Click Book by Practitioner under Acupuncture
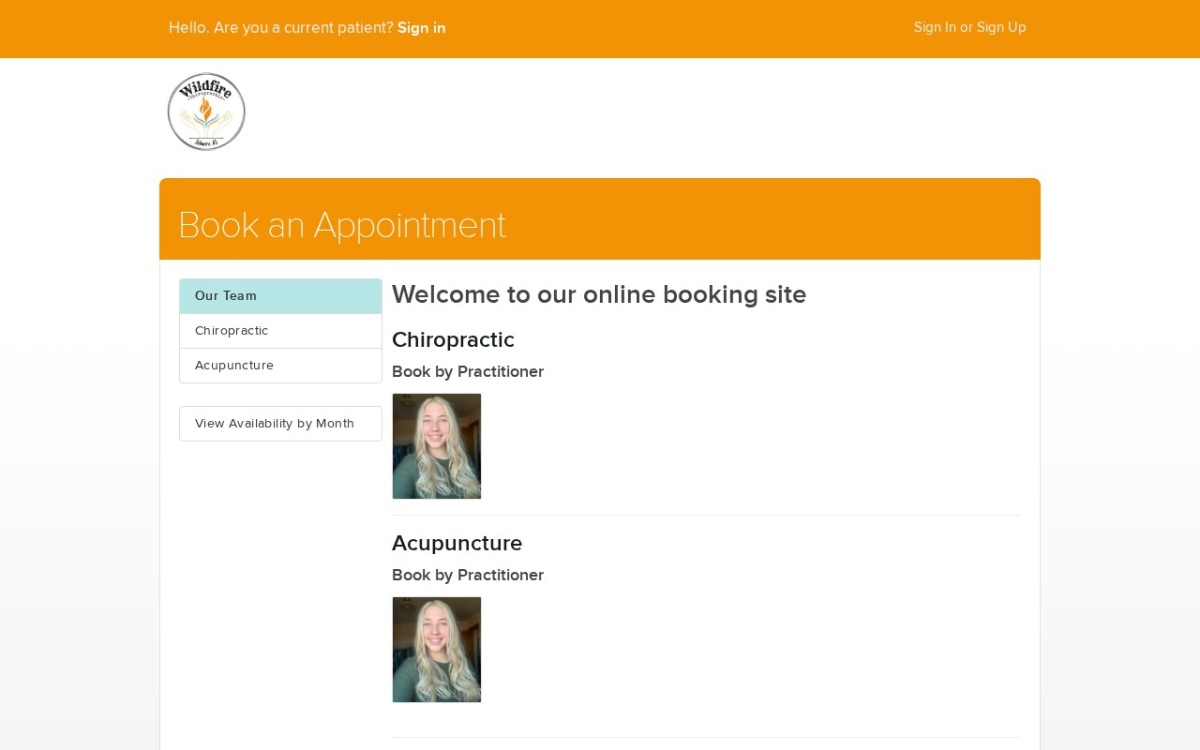Image resolution: width=1200 pixels, height=750 pixels. click(468, 575)
